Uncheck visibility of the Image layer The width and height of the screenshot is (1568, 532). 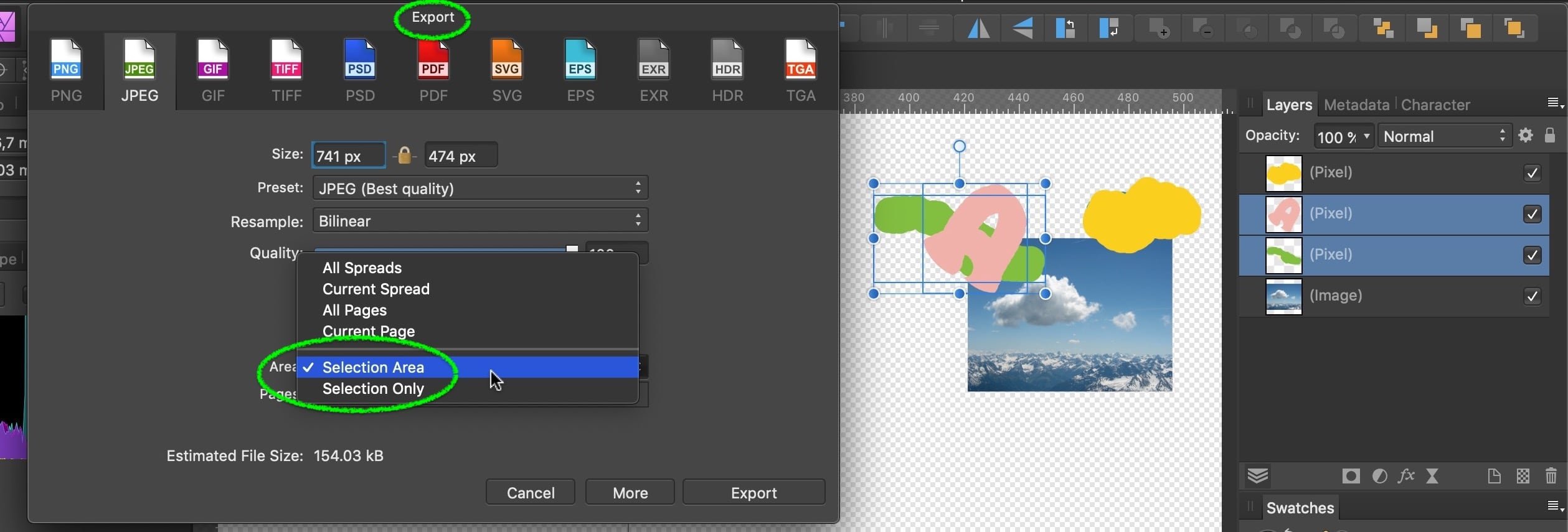pos(1532,296)
